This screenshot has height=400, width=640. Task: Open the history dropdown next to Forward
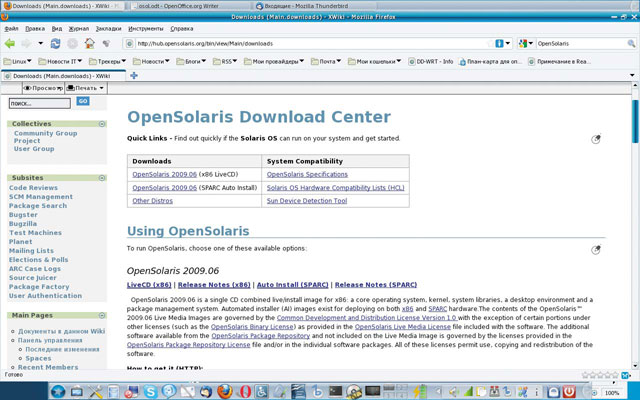coord(40,43)
